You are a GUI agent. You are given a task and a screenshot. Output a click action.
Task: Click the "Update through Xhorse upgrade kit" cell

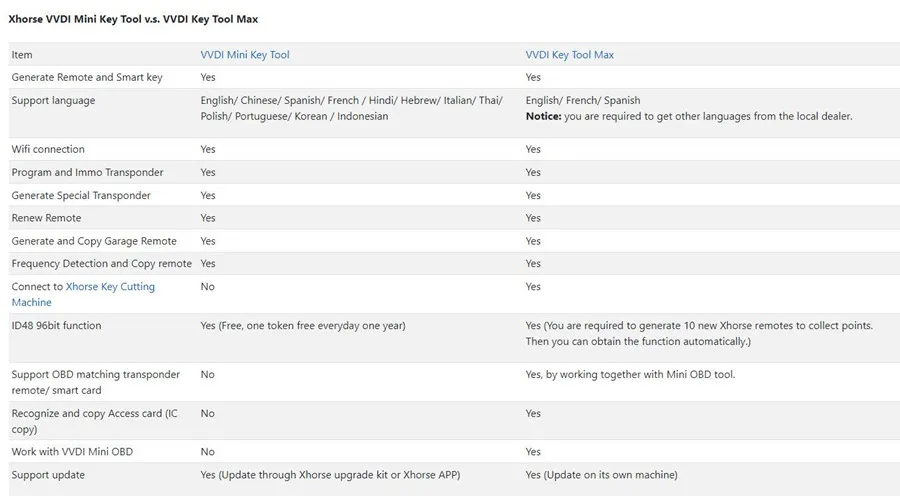tap(330, 474)
